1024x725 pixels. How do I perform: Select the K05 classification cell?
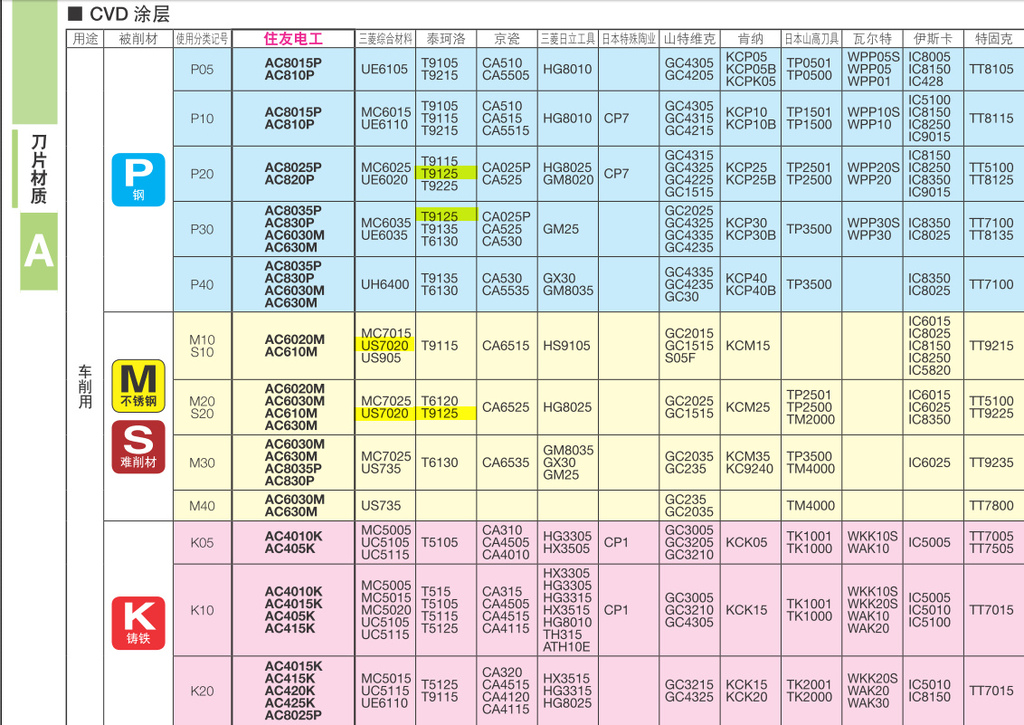(x=202, y=542)
